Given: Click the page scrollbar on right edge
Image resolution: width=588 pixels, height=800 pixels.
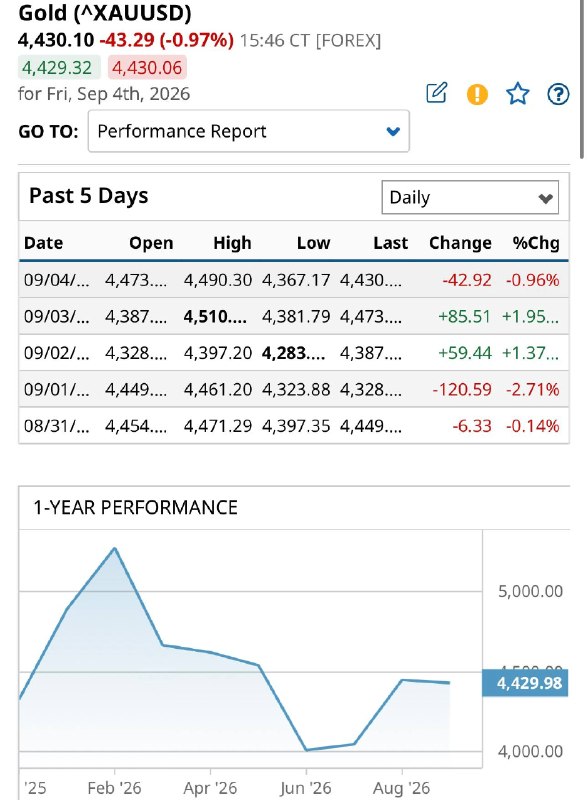Looking at the screenshot, I should tap(581, 79).
